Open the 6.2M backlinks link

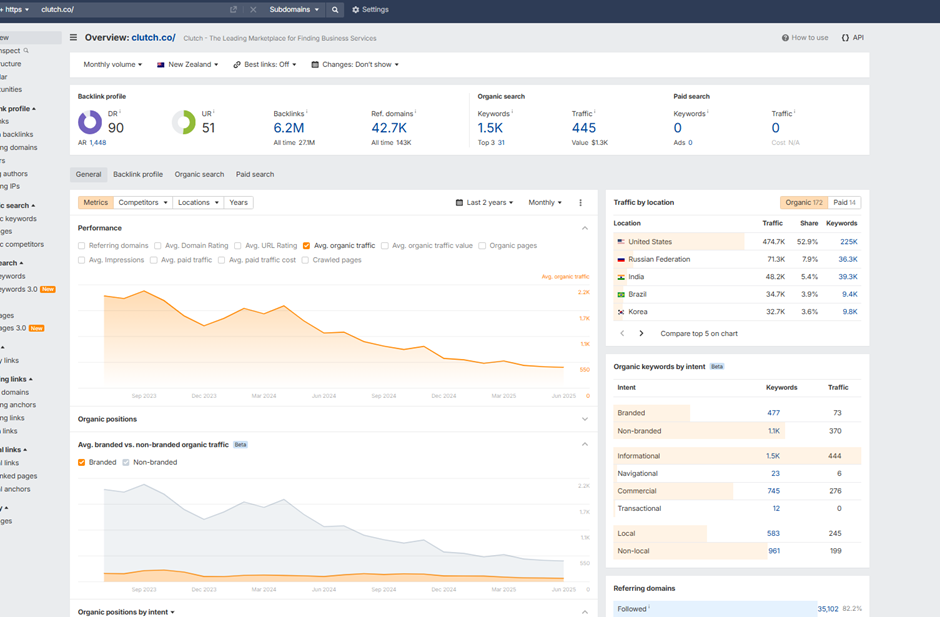[x=289, y=128]
